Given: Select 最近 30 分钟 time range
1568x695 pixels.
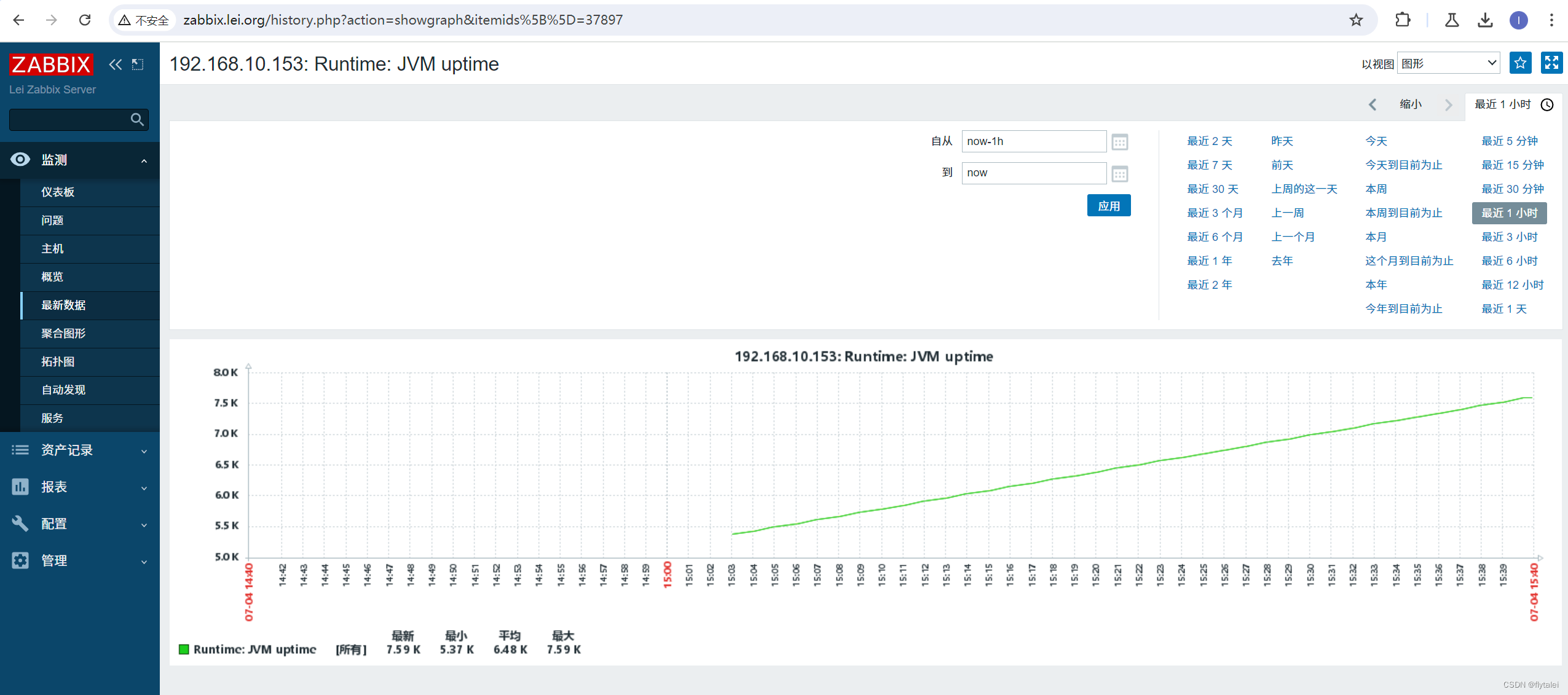Looking at the screenshot, I should pos(1512,189).
